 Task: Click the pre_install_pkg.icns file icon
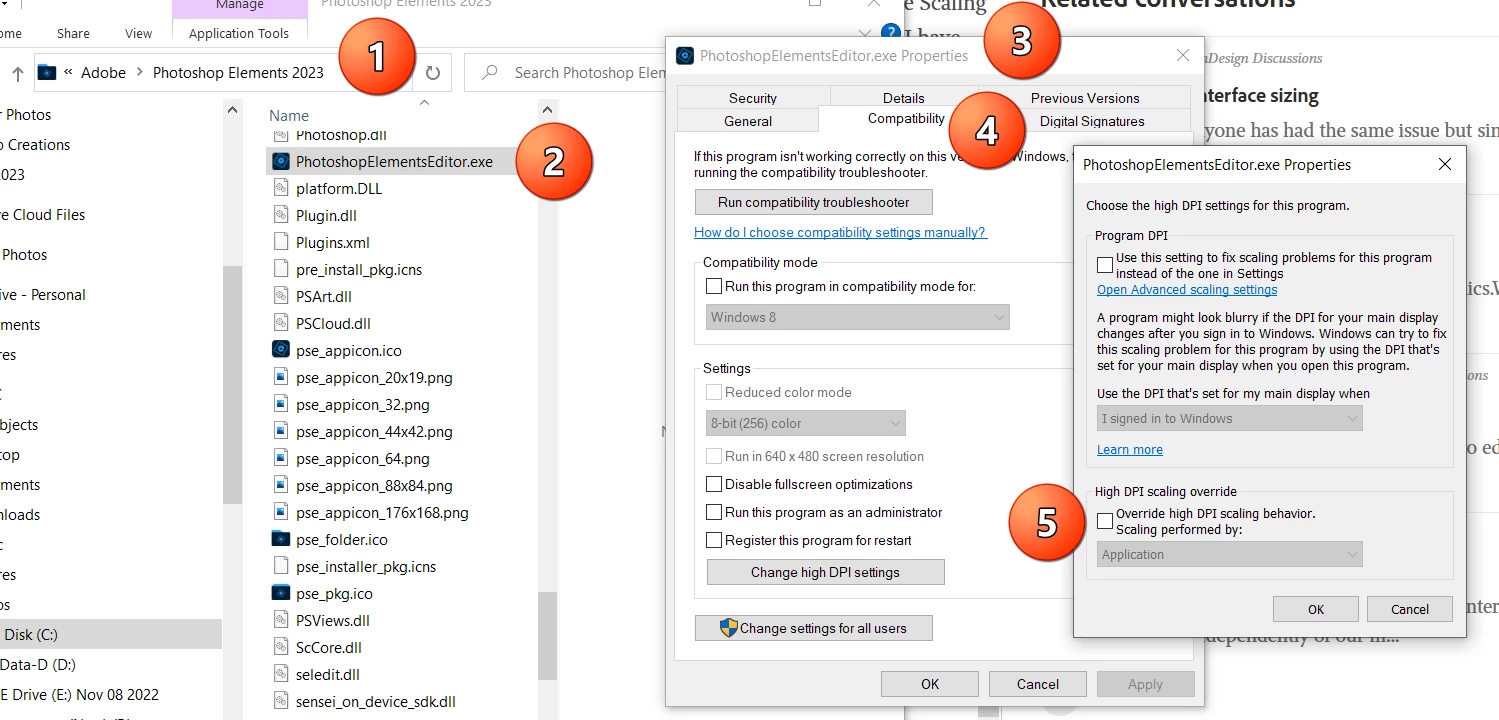click(x=281, y=269)
